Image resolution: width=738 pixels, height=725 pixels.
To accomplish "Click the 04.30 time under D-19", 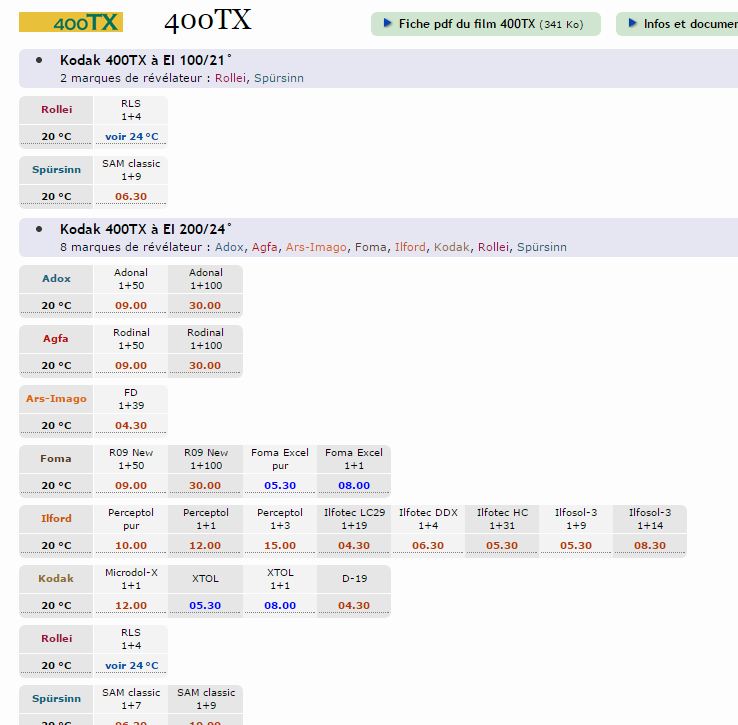I will point(354,606).
